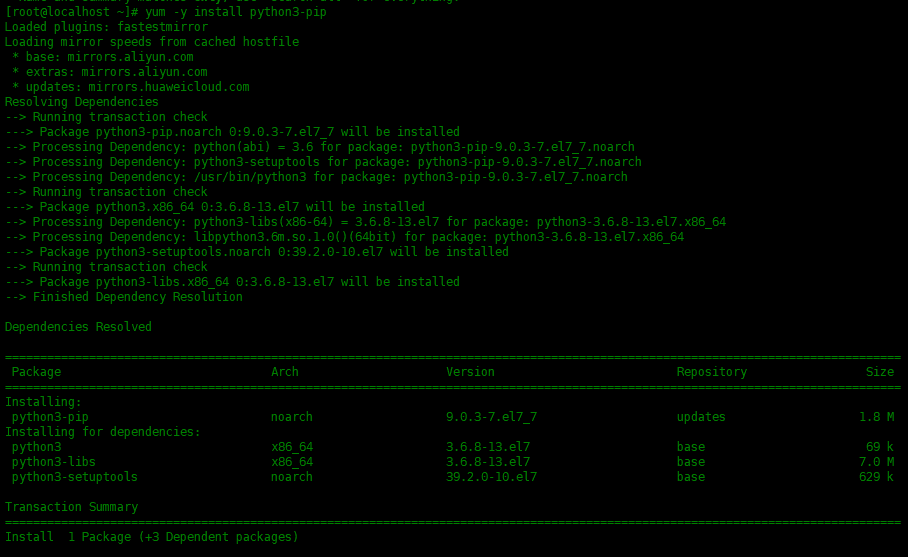Click the '1.8 M' size value
The width and height of the screenshot is (909, 557).
pos(877,417)
